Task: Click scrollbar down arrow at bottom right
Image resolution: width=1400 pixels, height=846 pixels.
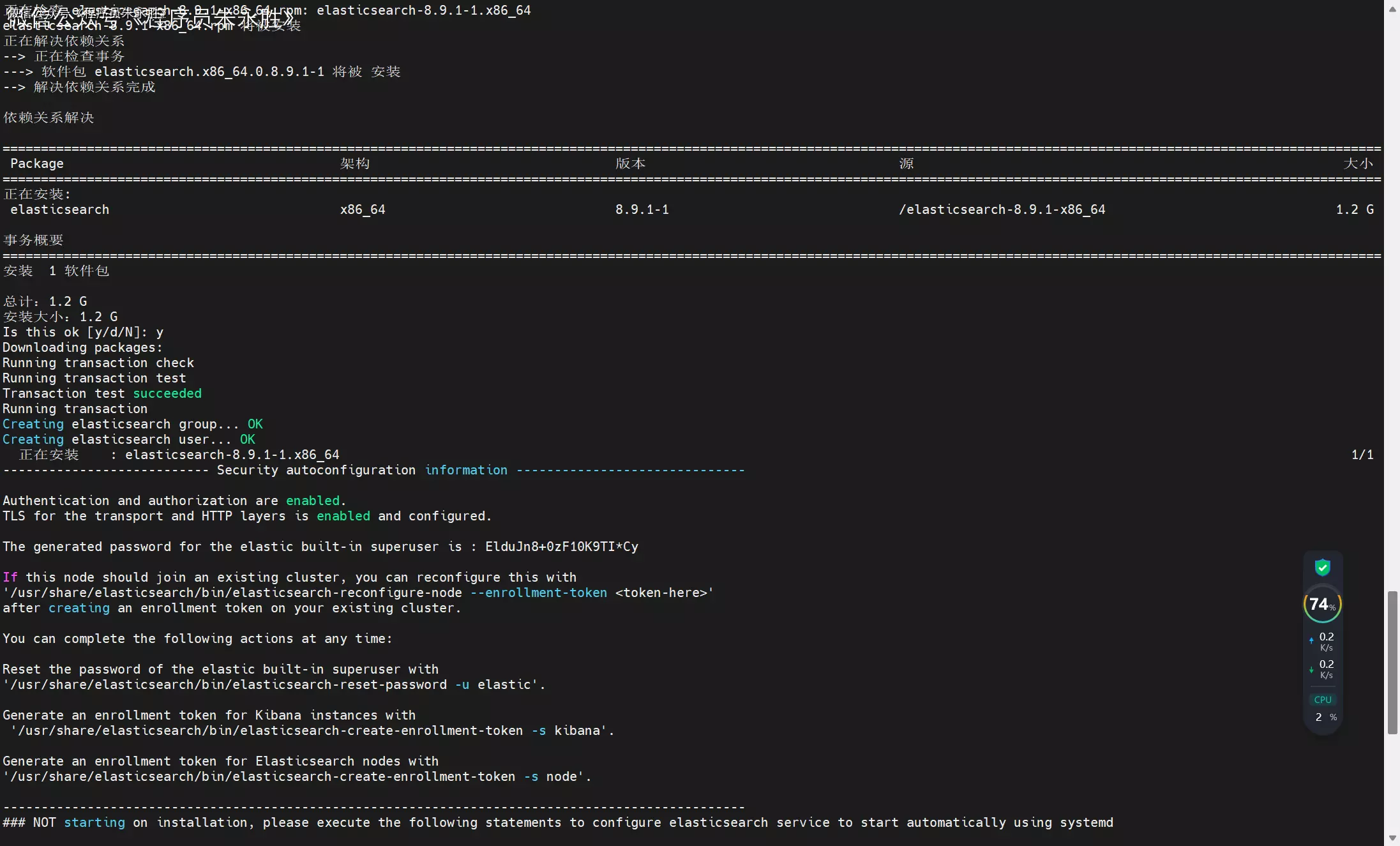Action: coord(1392,838)
